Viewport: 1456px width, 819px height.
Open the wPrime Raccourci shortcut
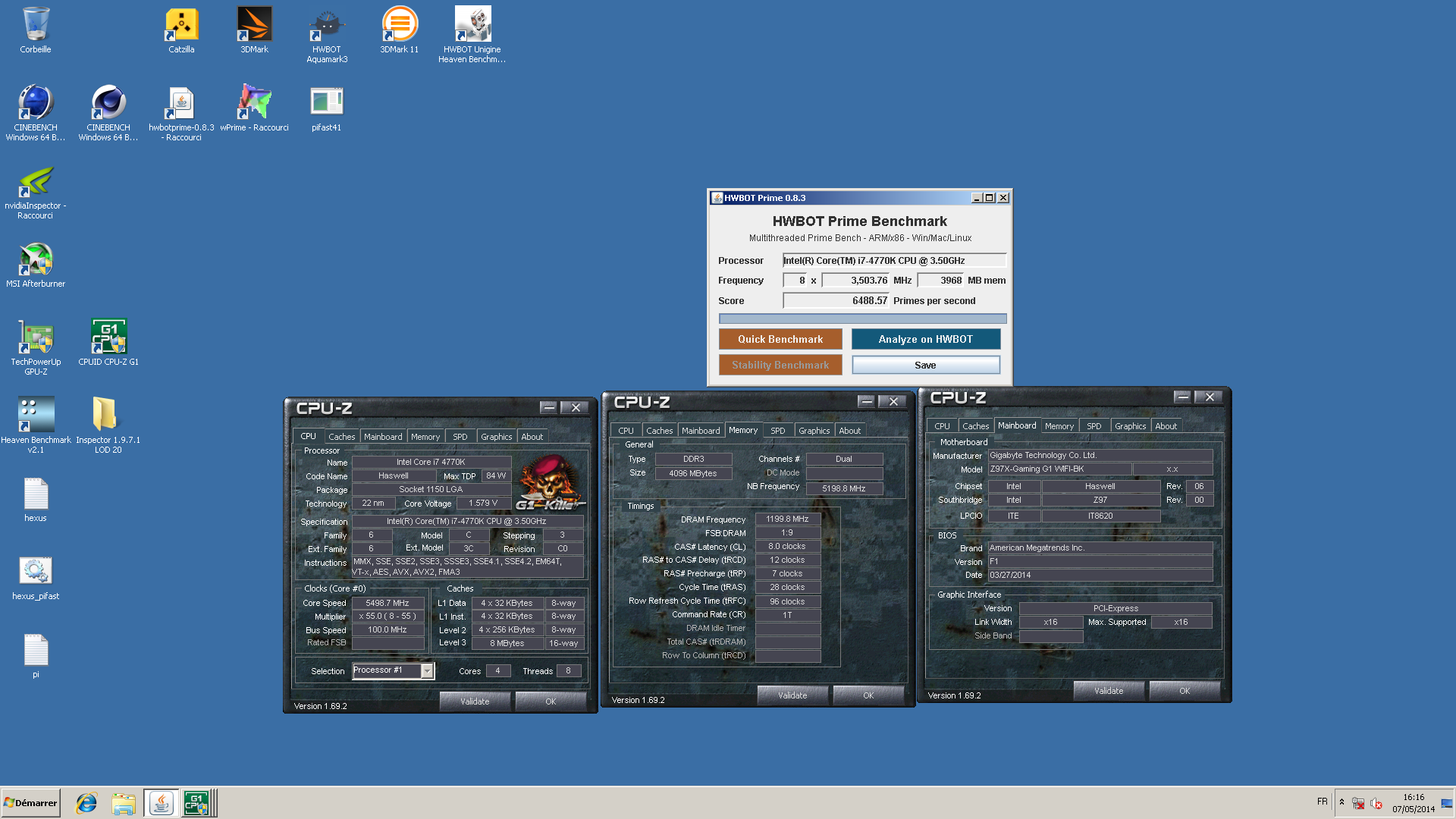[254, 108]
